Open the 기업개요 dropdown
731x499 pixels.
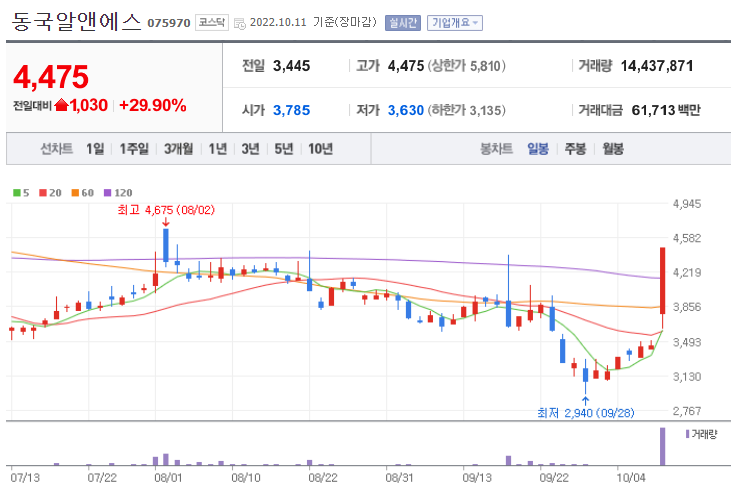(455, 23)
